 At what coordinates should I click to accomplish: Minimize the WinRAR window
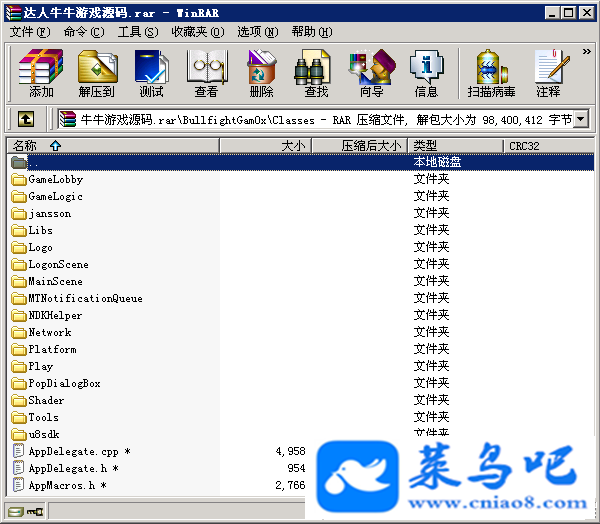click(552, 13)
